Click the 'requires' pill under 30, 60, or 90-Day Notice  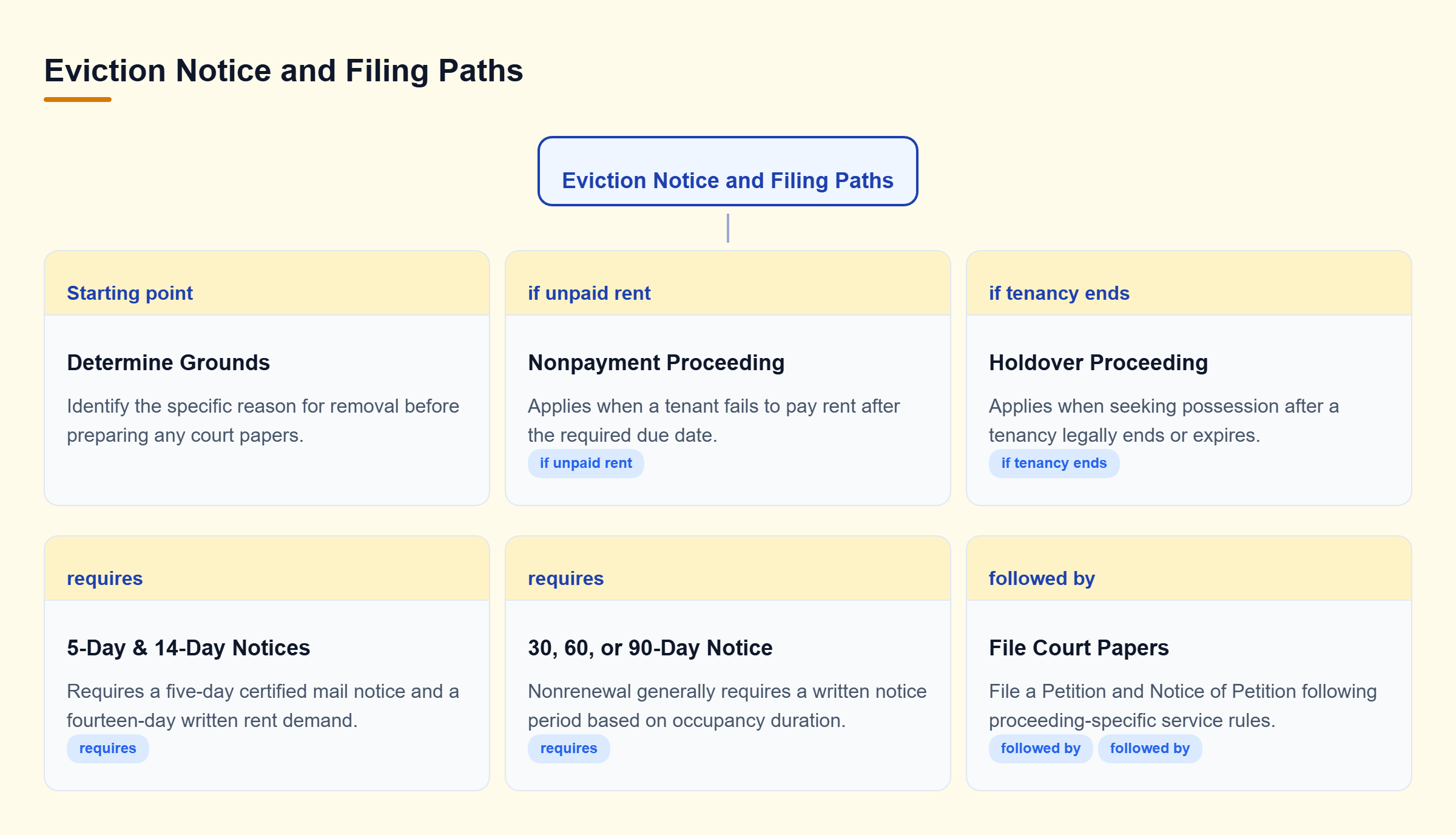(x=568, y=748)
